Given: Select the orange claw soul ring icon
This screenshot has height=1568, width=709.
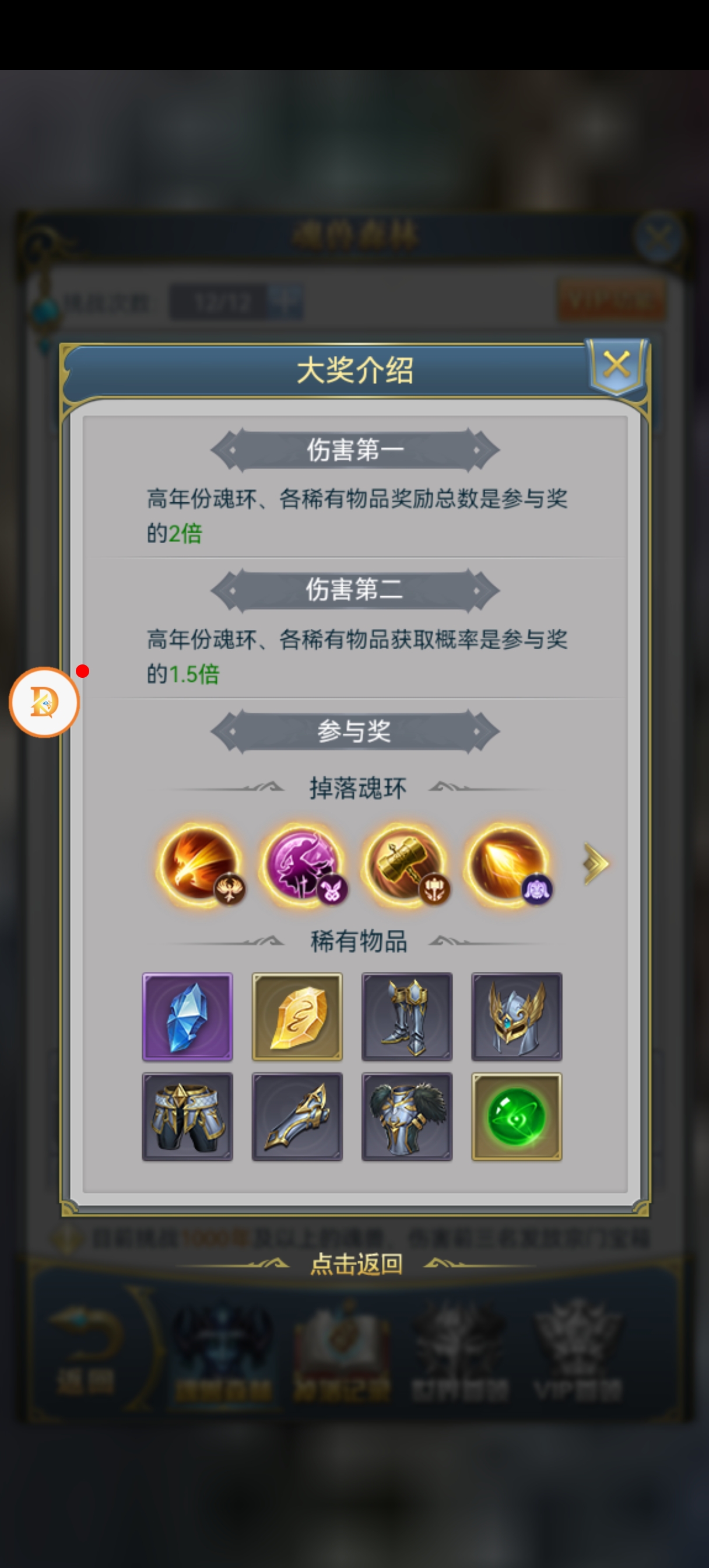Looking at the screenshot, I should coord(508,865).
